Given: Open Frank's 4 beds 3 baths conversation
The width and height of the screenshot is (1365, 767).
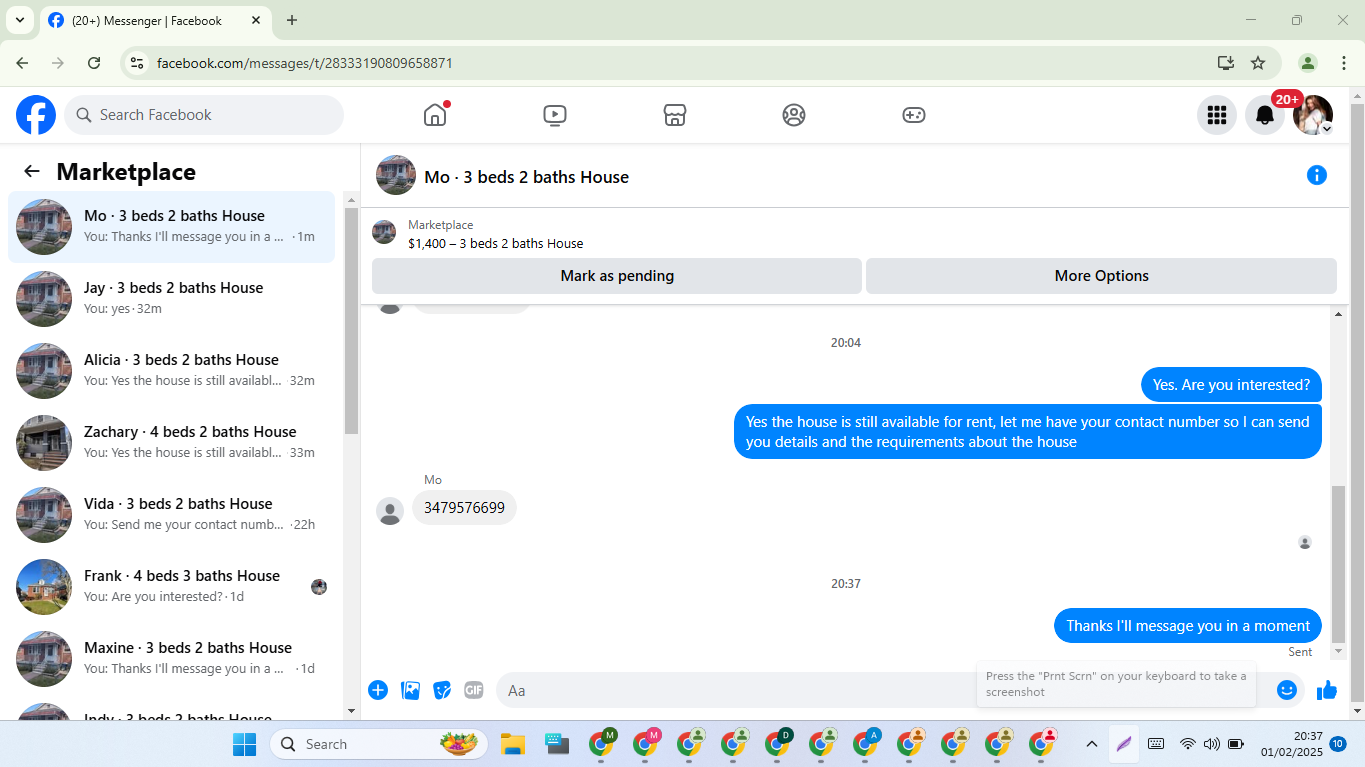Looking at the screenshot, I should (171, 587).
